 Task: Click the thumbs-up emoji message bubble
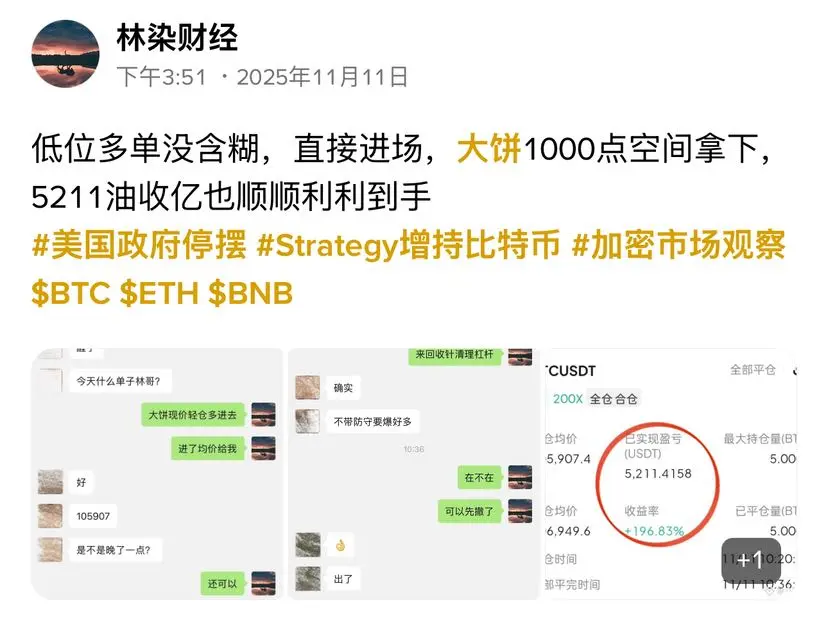(340, 545)
